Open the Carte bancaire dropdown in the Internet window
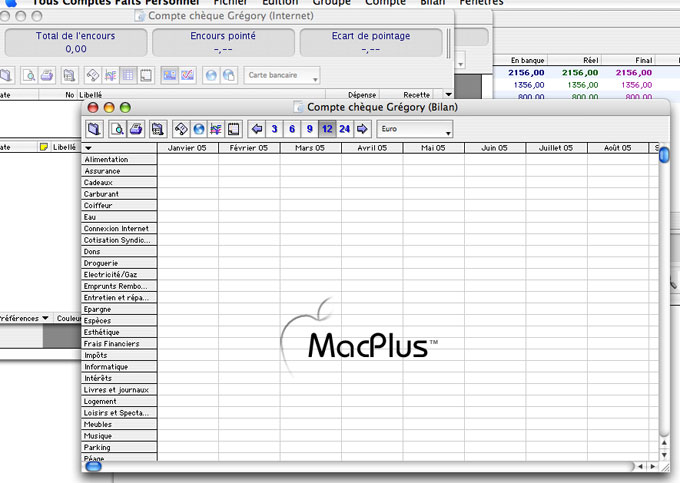 pos(282,75)
